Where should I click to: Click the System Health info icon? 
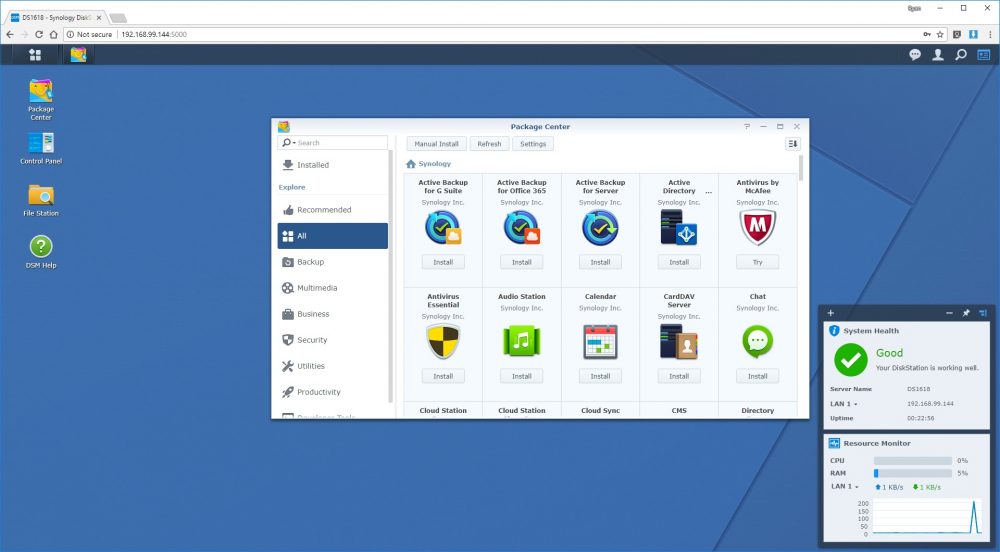(x=834, y=331)
